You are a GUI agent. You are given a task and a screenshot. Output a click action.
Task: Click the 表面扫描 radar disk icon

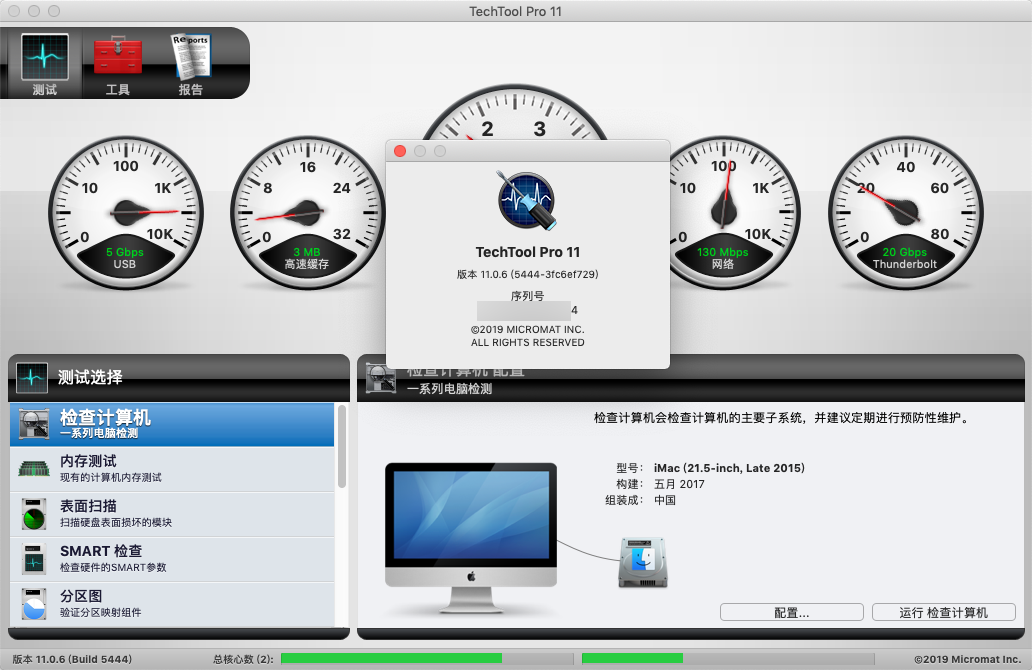click(x=34, y=514)
